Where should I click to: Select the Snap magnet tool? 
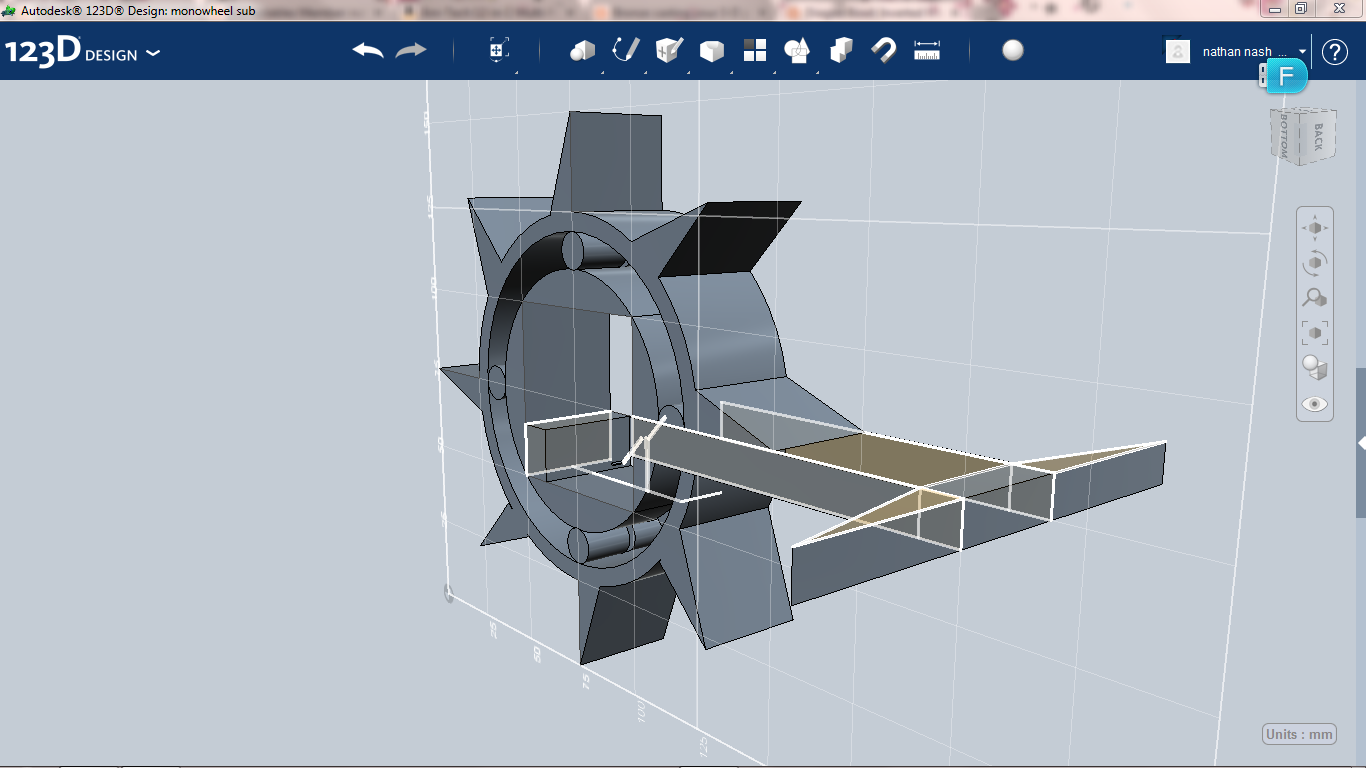point(884,51)
